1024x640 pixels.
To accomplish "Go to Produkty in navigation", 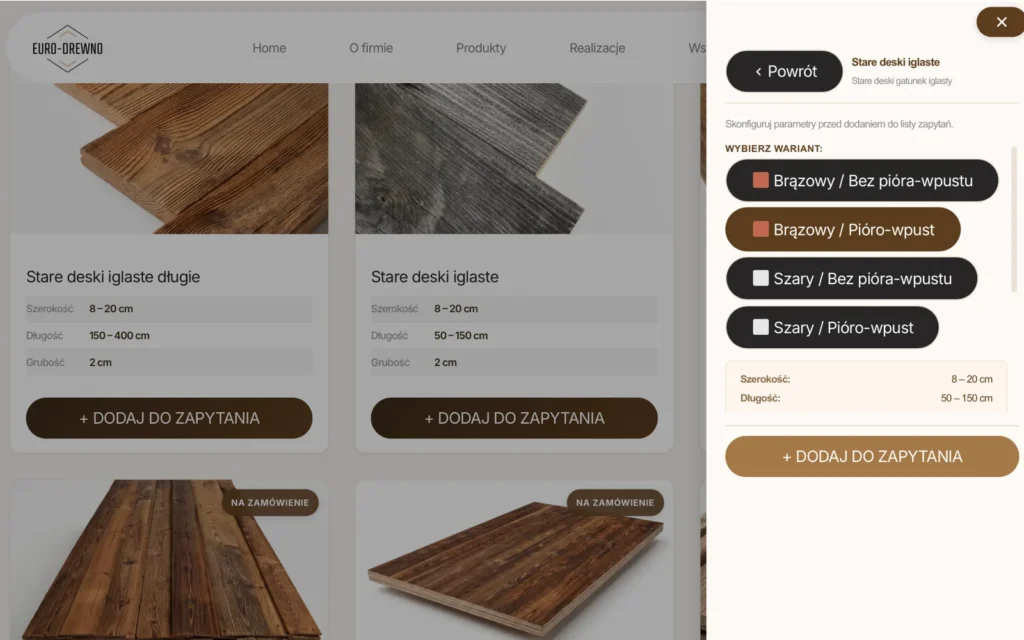I will tap(481, 48).
